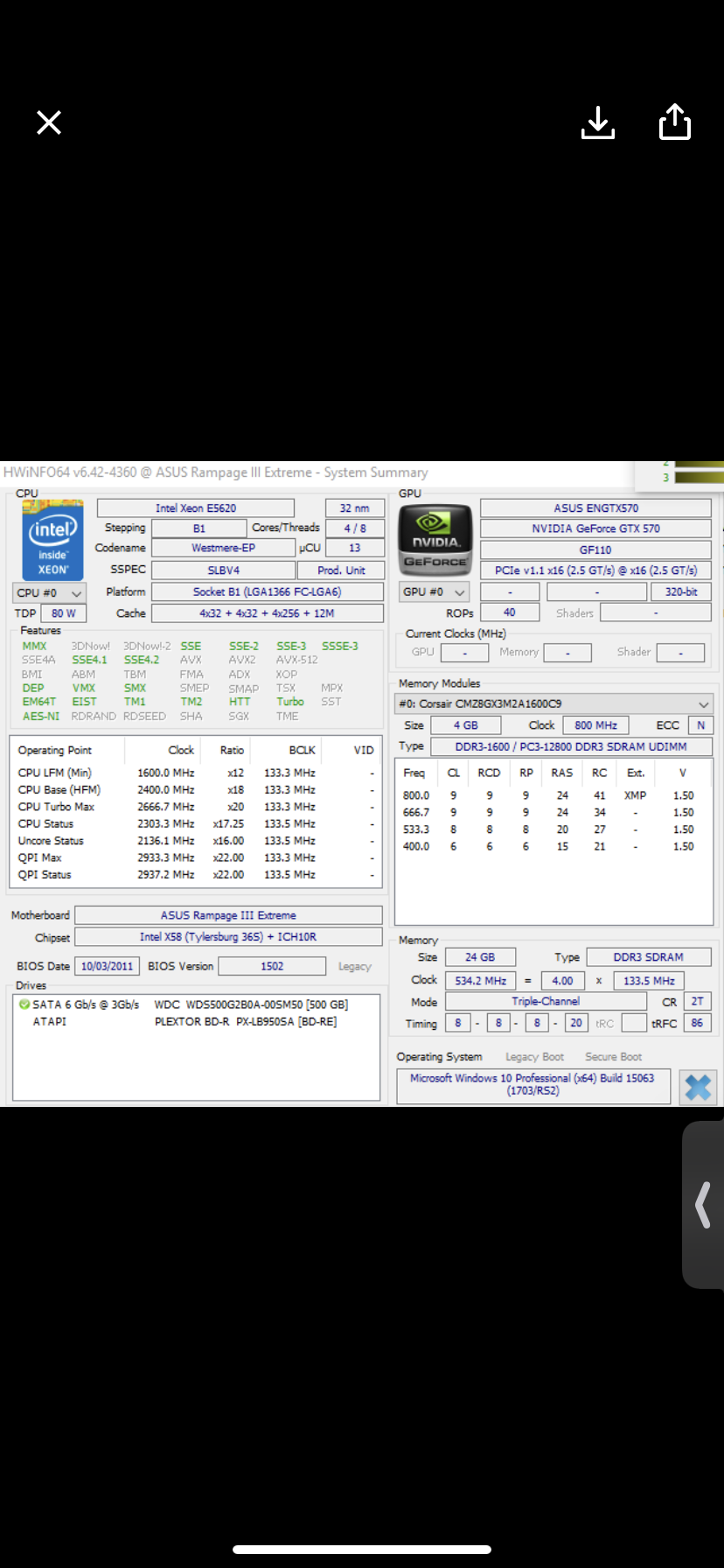Click the Turbo feature label

coord(290,702)
